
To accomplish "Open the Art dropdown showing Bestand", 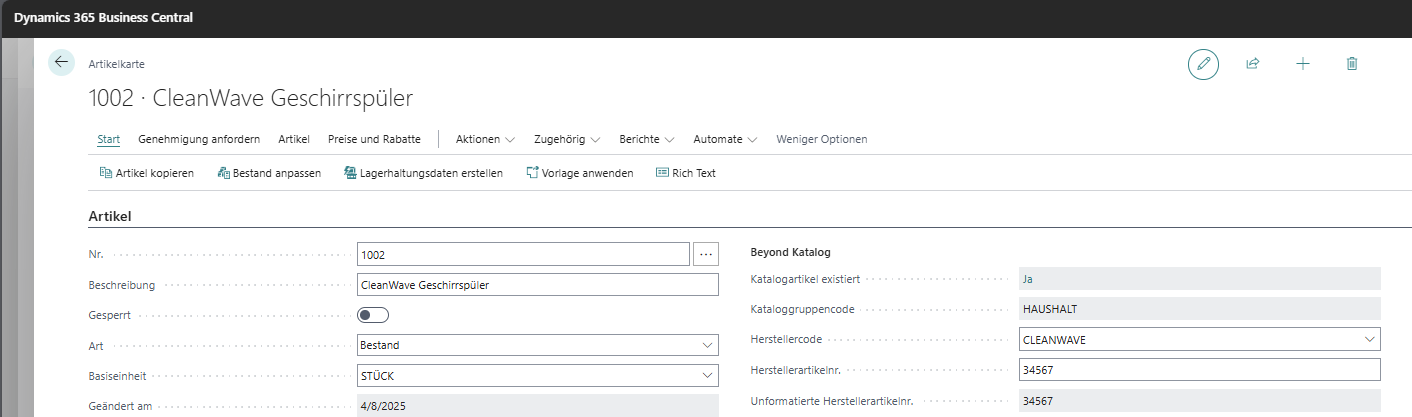I will [537, 345].
